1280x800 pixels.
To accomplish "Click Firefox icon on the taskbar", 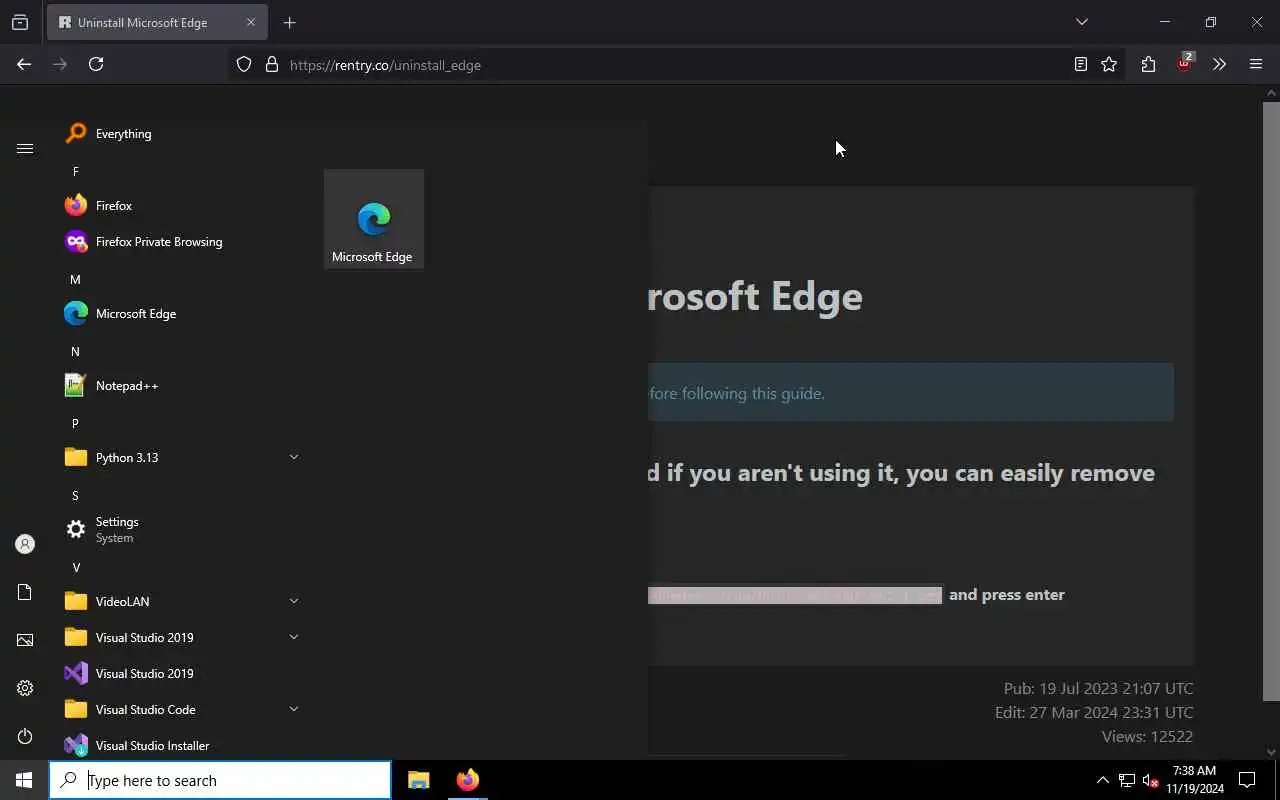I will [x=467, y=780].
